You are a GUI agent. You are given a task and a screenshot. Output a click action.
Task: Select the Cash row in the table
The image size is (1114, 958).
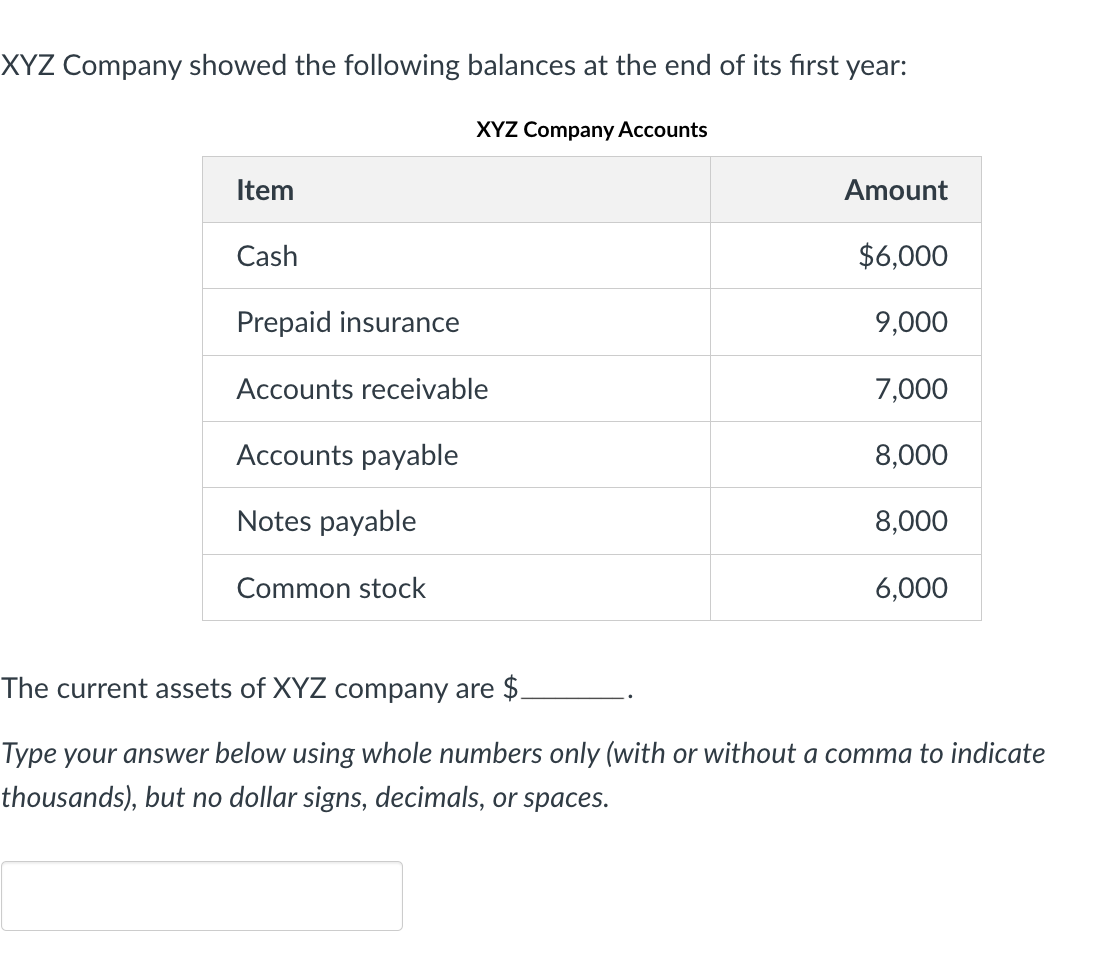click(x=266, y=255)
